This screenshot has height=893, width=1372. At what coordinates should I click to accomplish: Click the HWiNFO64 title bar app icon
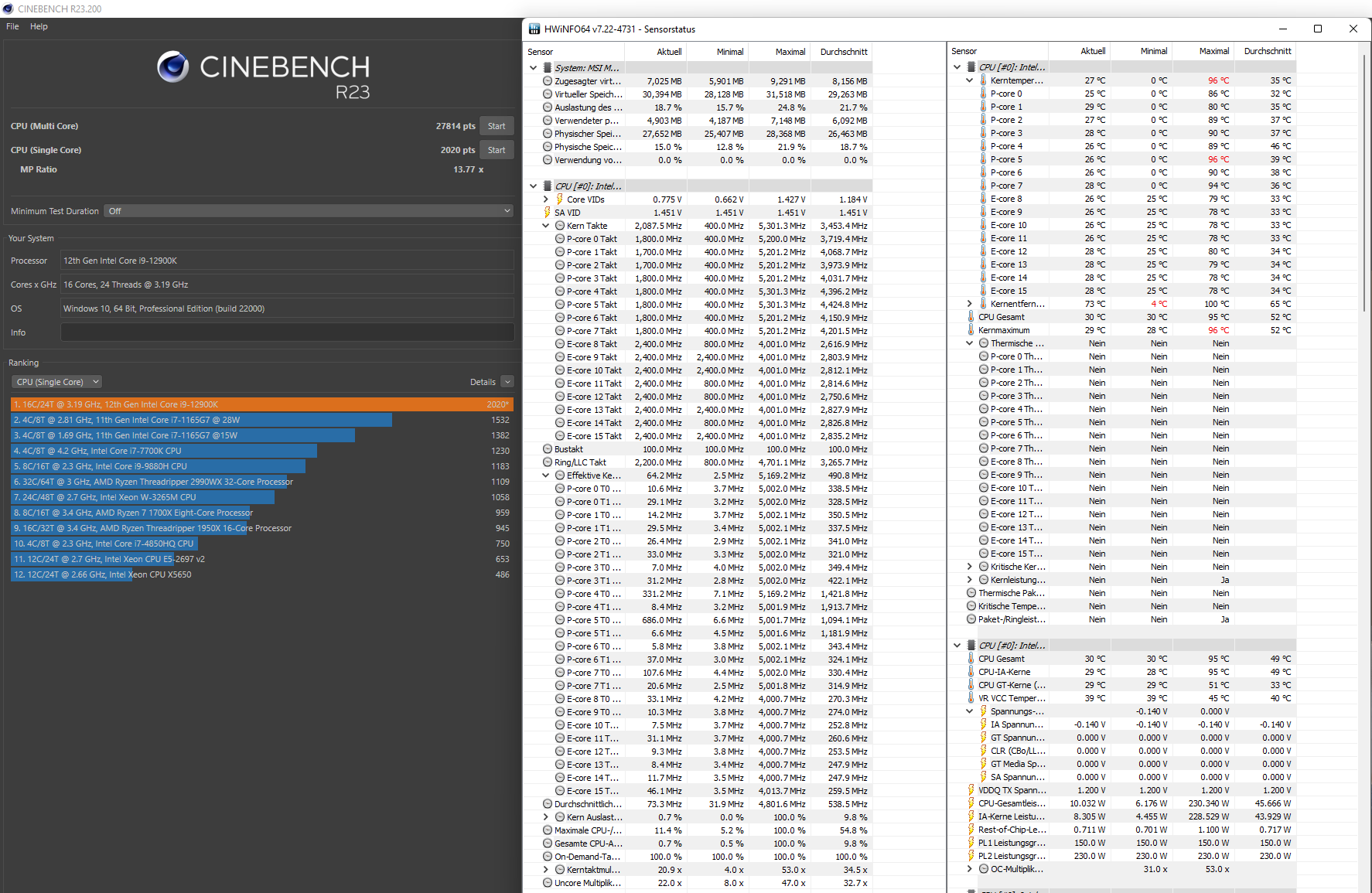(534, 29)
